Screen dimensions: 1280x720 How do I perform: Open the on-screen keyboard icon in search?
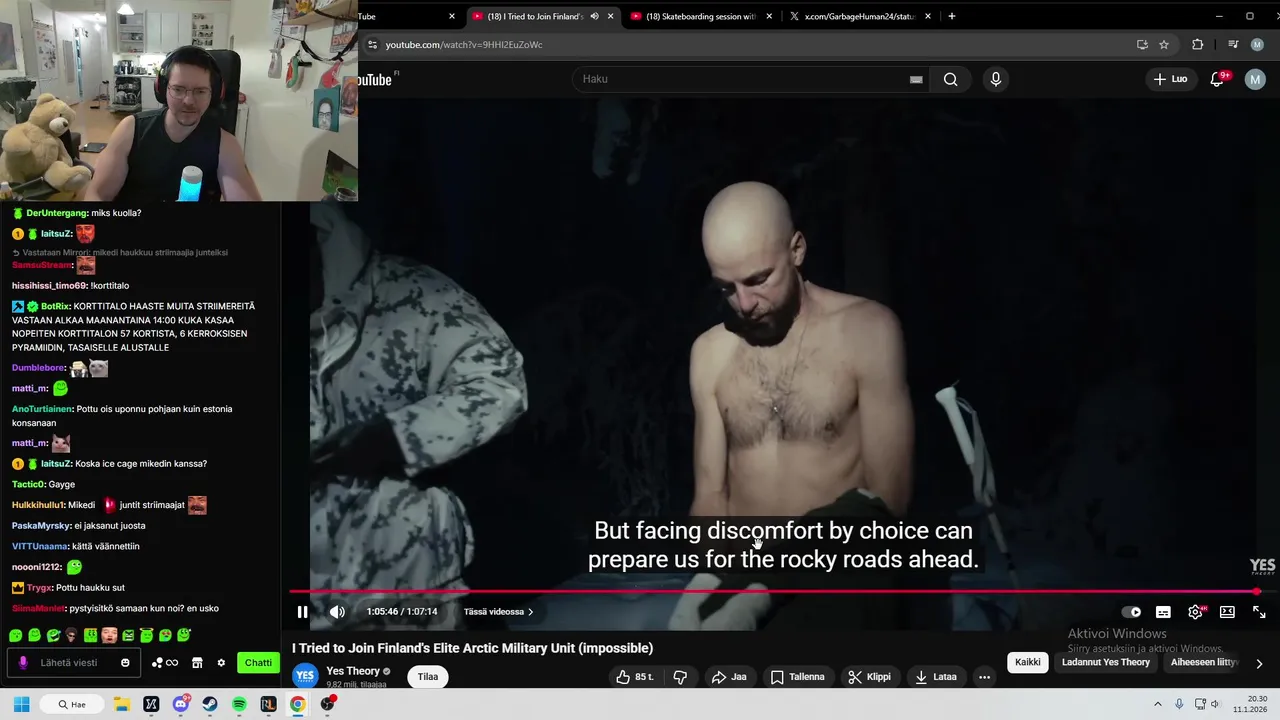pyautogui.click(x=916, y=79)
